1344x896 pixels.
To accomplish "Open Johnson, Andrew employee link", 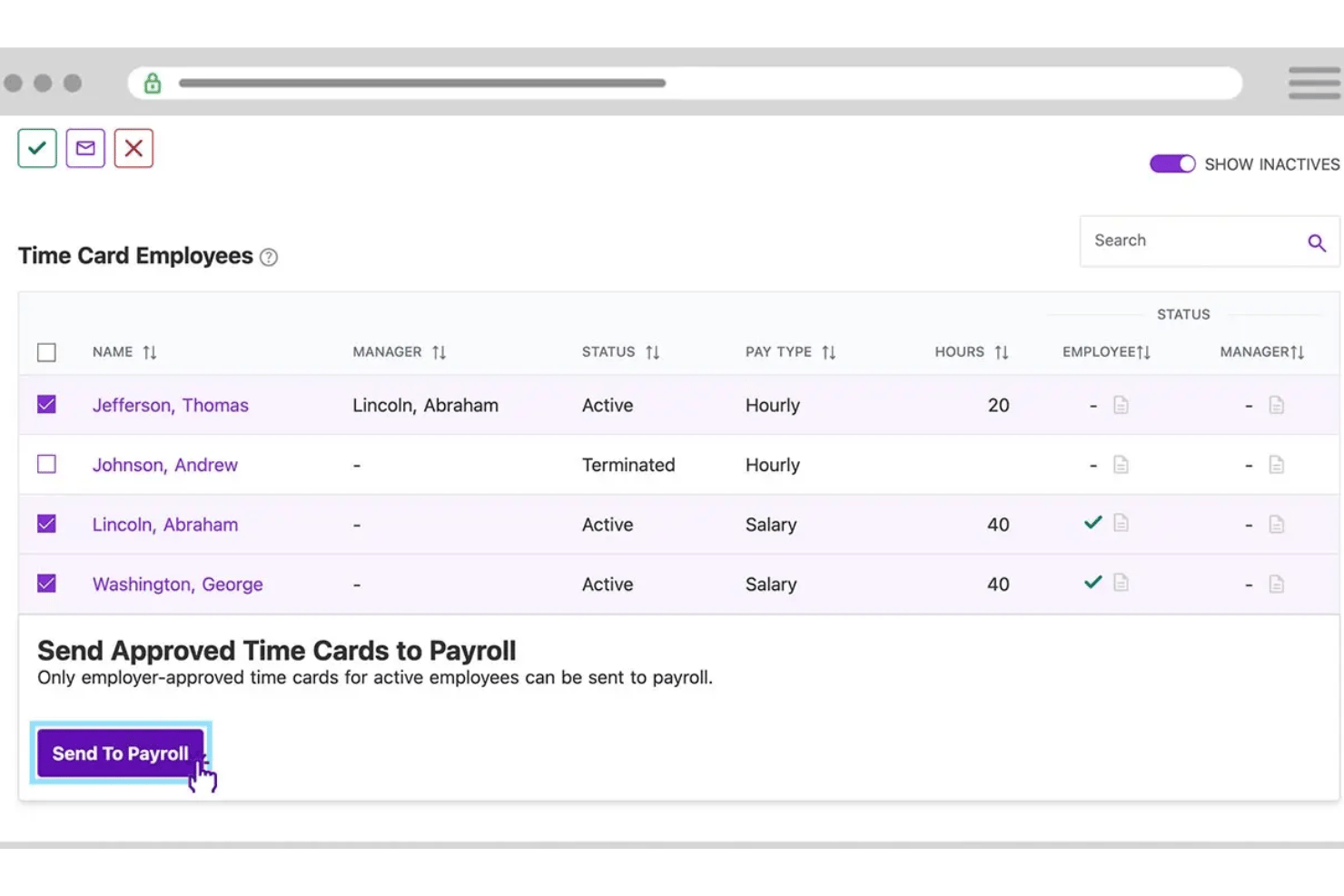I will 164,466.
